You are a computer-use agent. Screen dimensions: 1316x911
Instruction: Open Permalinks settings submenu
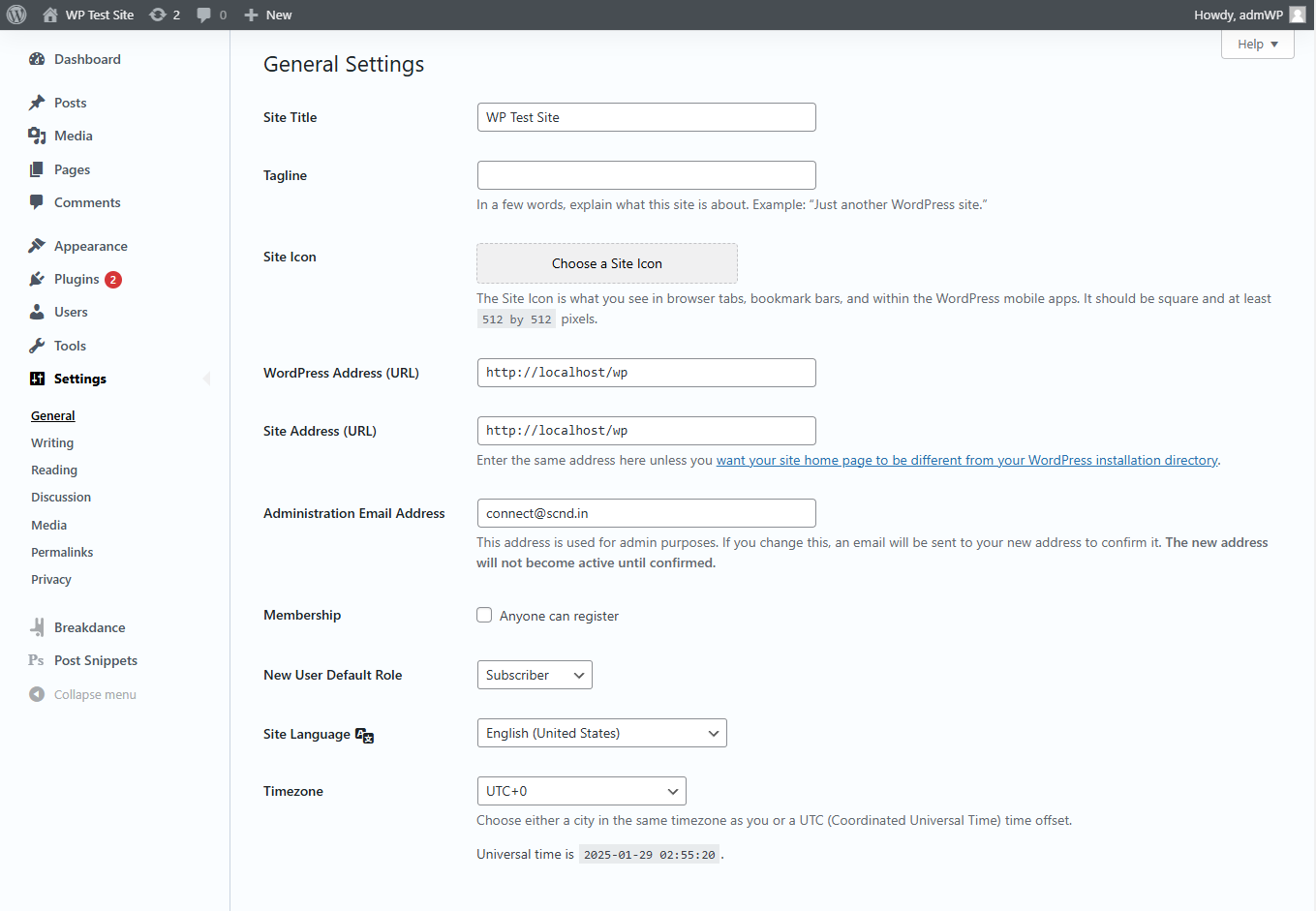tap(62, 552)
